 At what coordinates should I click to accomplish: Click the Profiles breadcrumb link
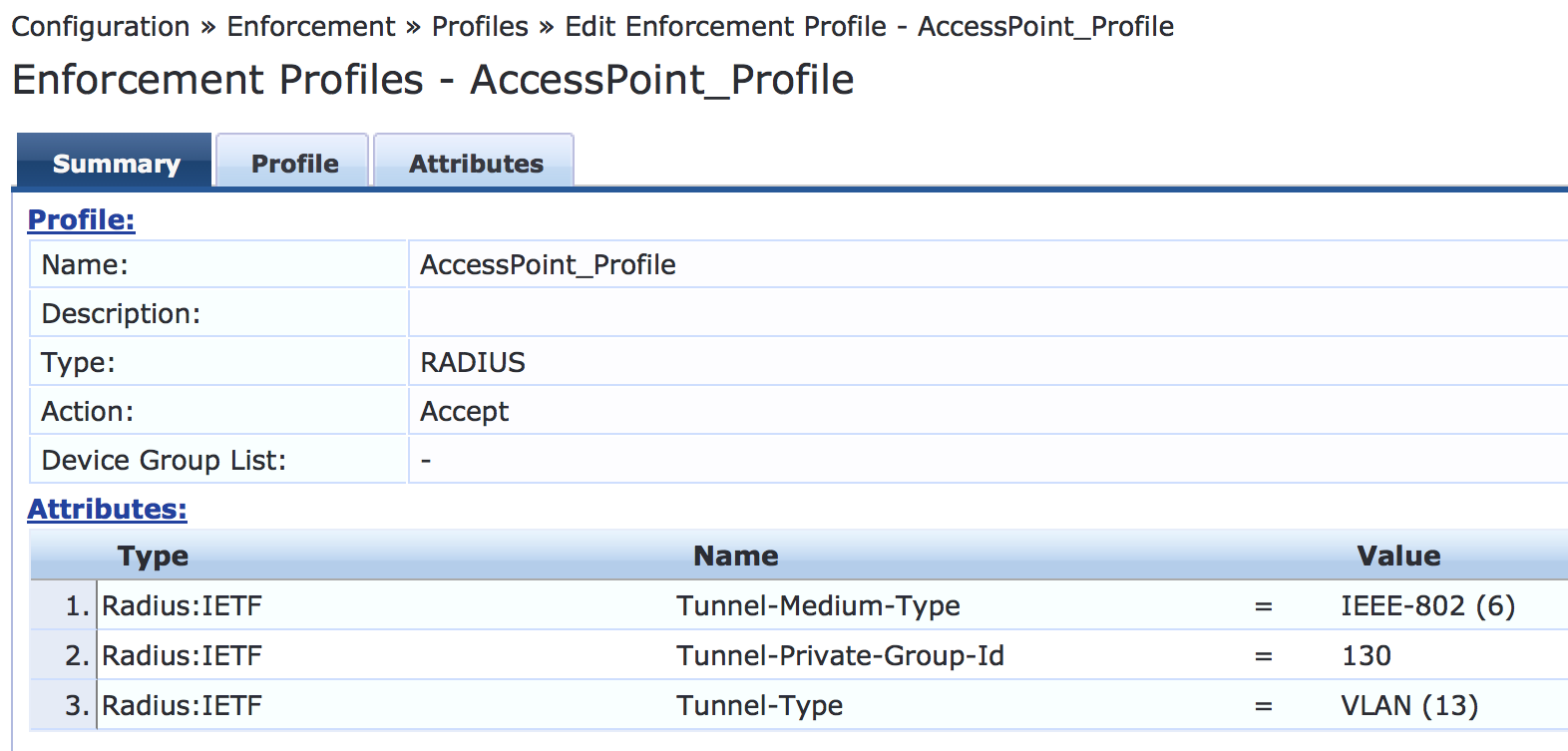pyautogui.click(x=480, y=27)
